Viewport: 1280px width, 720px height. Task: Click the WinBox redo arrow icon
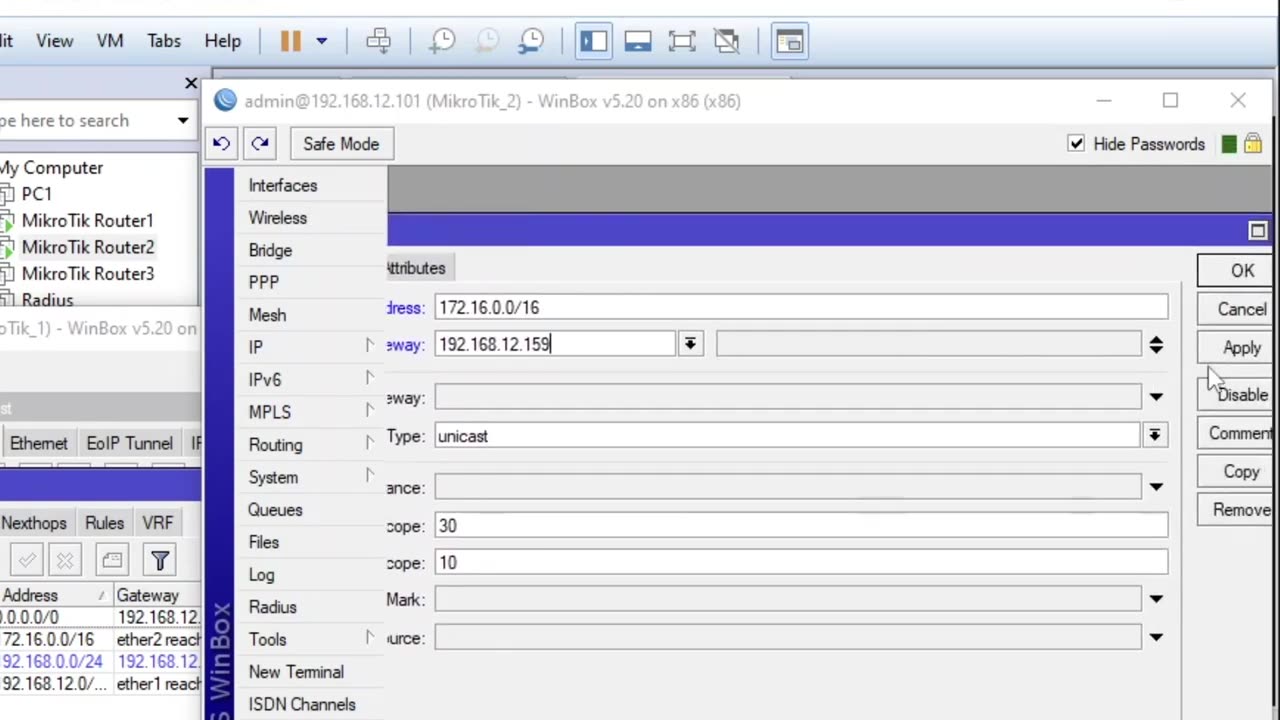(260, 144)
